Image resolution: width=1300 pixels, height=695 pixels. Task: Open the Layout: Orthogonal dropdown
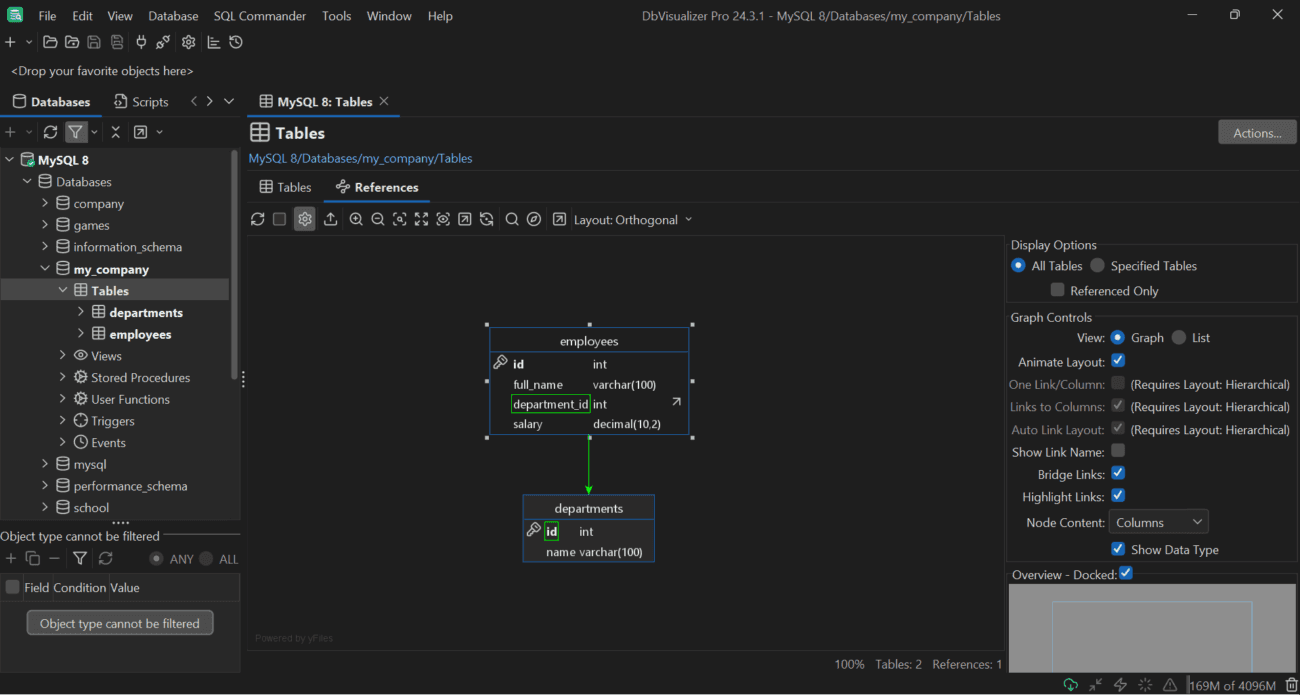tap(633, 220)
